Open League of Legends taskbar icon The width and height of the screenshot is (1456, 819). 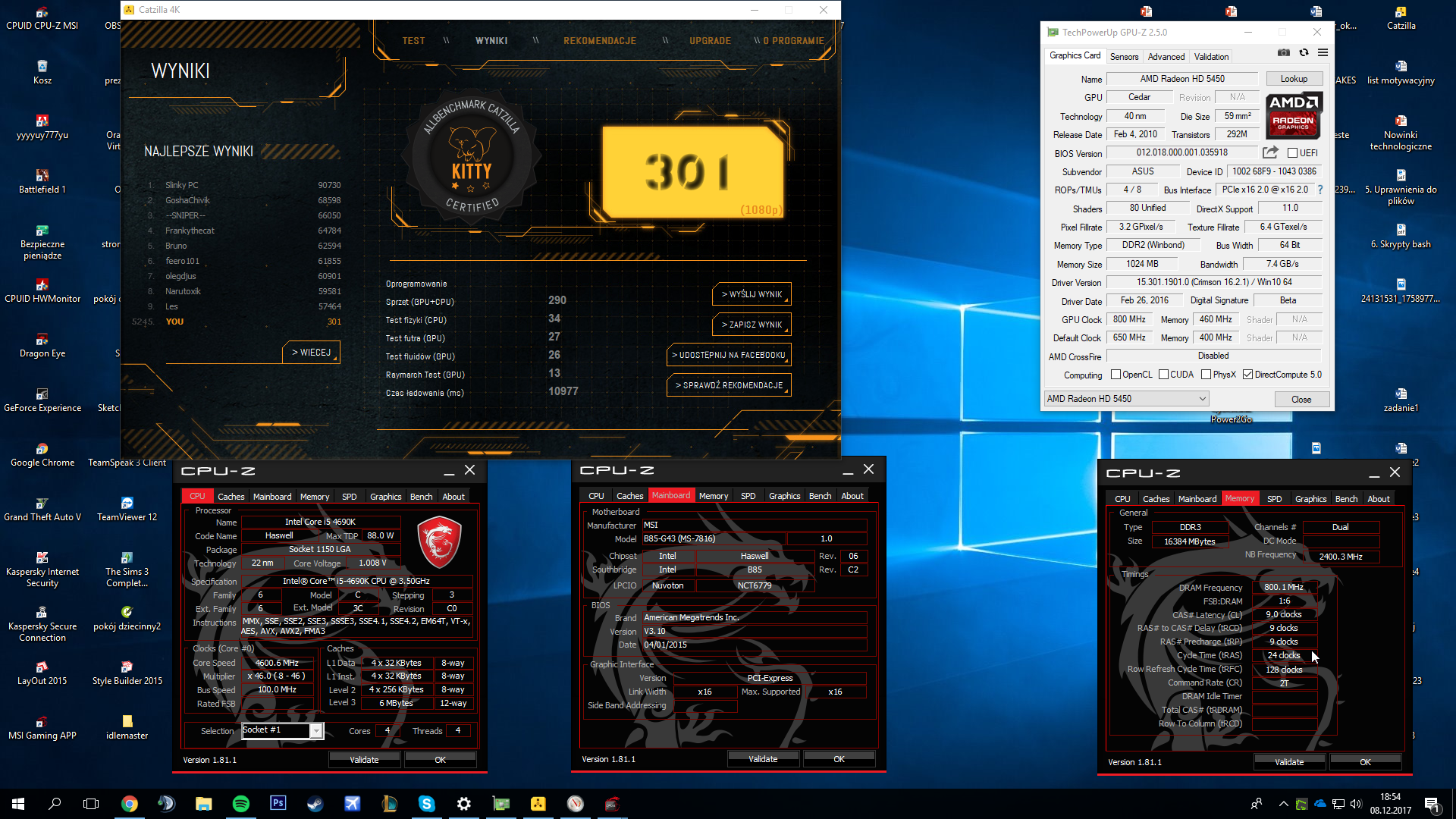[389, 804]
